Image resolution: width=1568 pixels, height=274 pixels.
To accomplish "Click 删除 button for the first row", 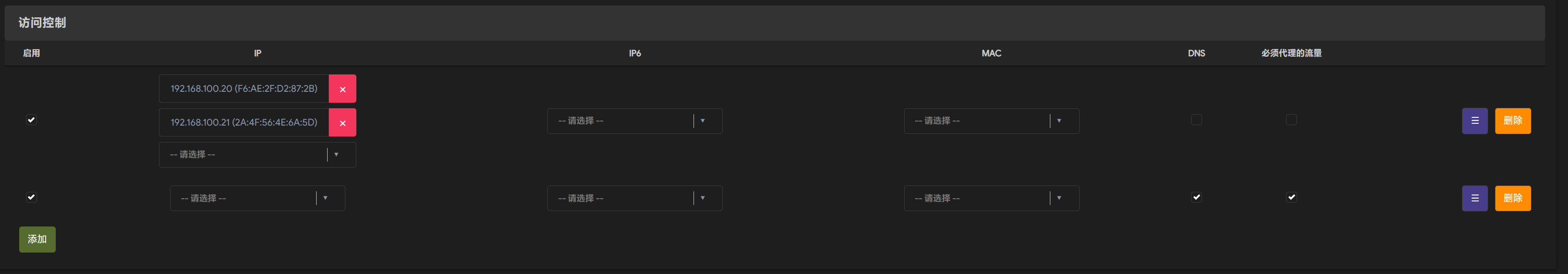I will [x=1513, y=121].
